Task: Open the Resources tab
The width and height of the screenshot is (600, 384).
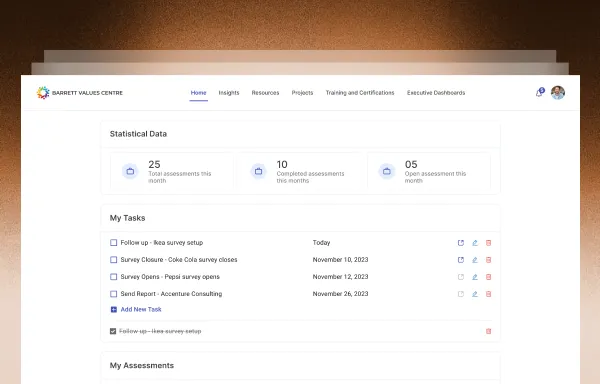Action: (x=265, y=93)
